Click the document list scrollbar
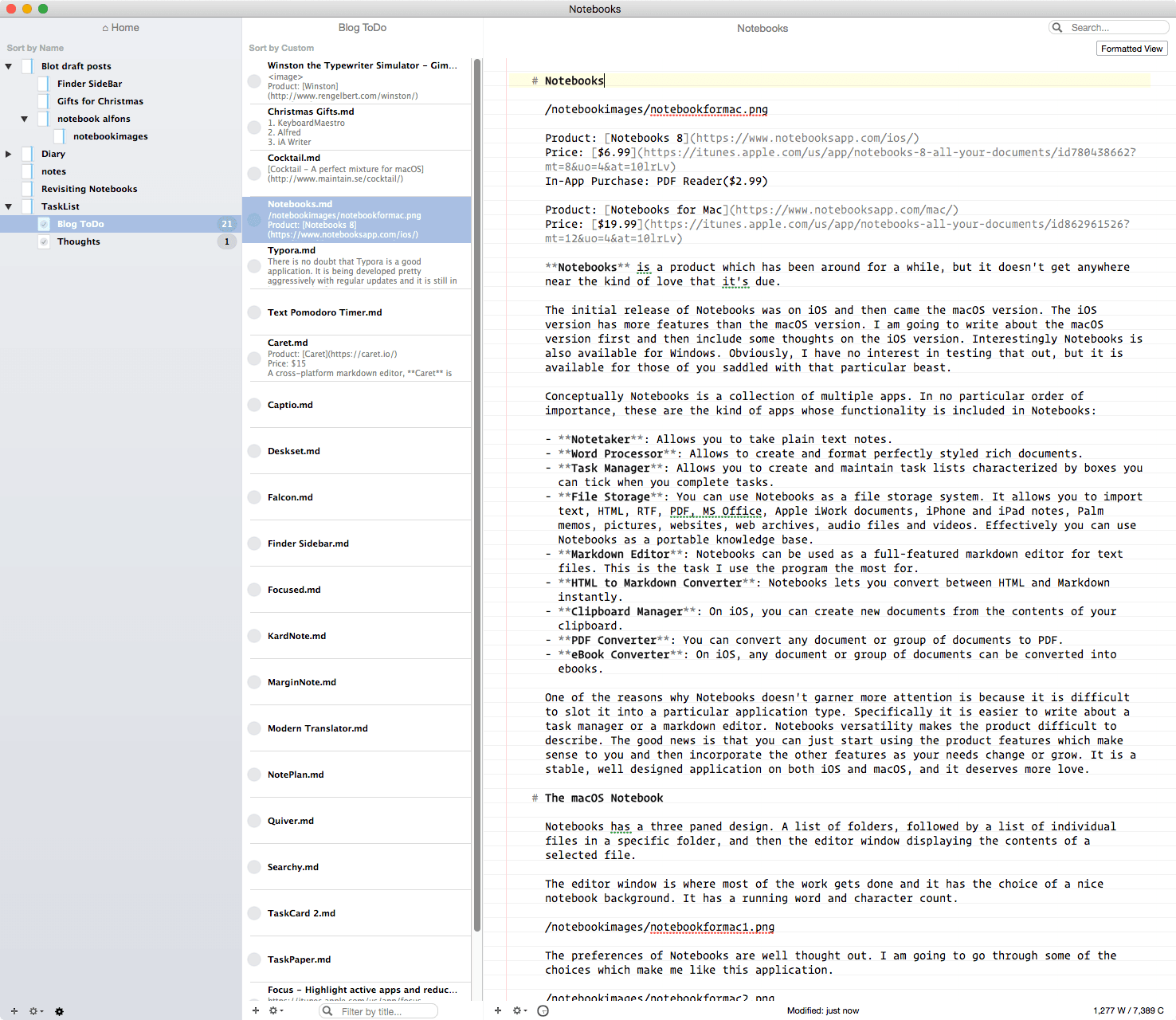 pyautogui.click(x=477, y=494)
